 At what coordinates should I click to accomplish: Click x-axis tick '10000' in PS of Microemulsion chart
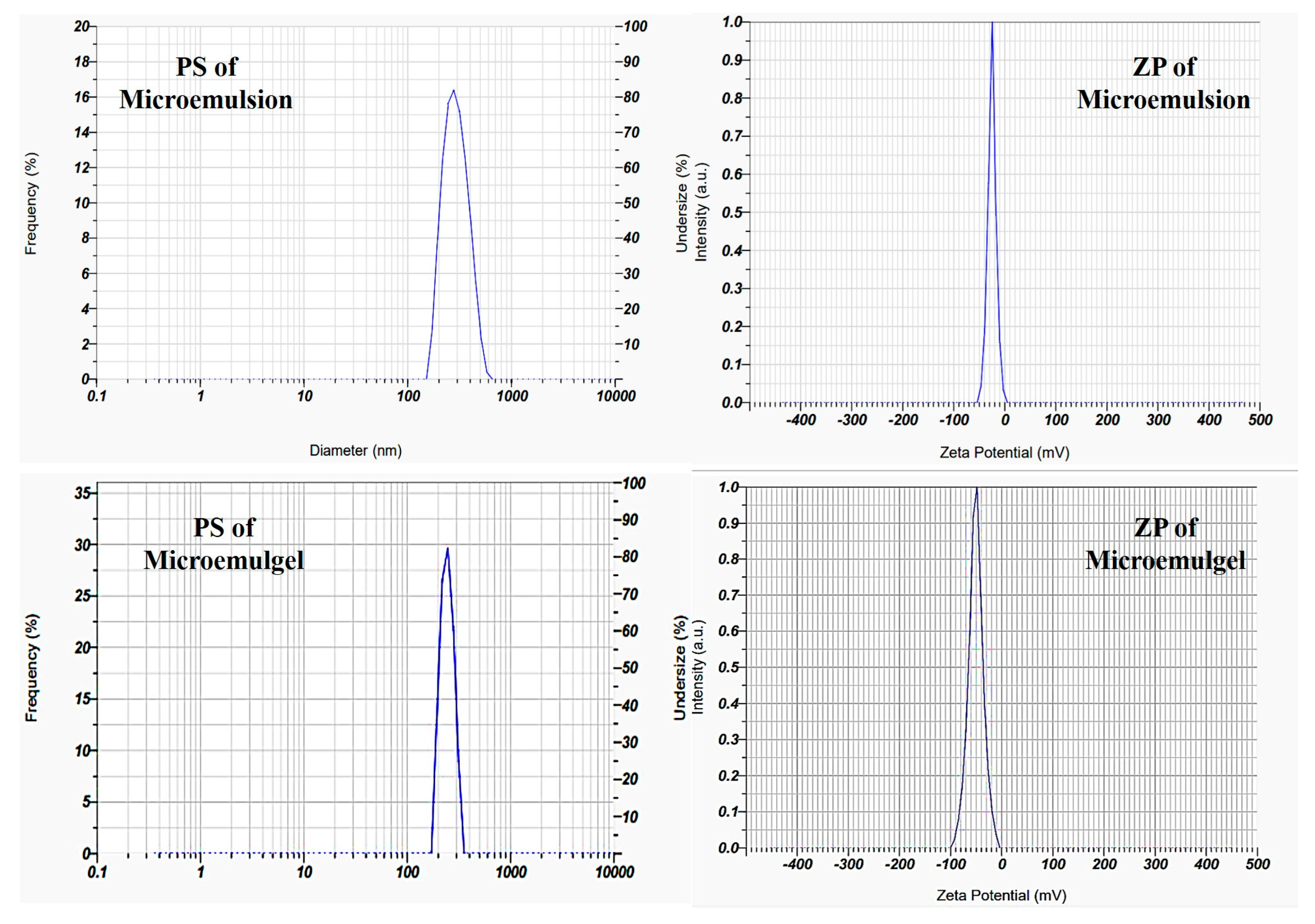(x=616, y=396)
